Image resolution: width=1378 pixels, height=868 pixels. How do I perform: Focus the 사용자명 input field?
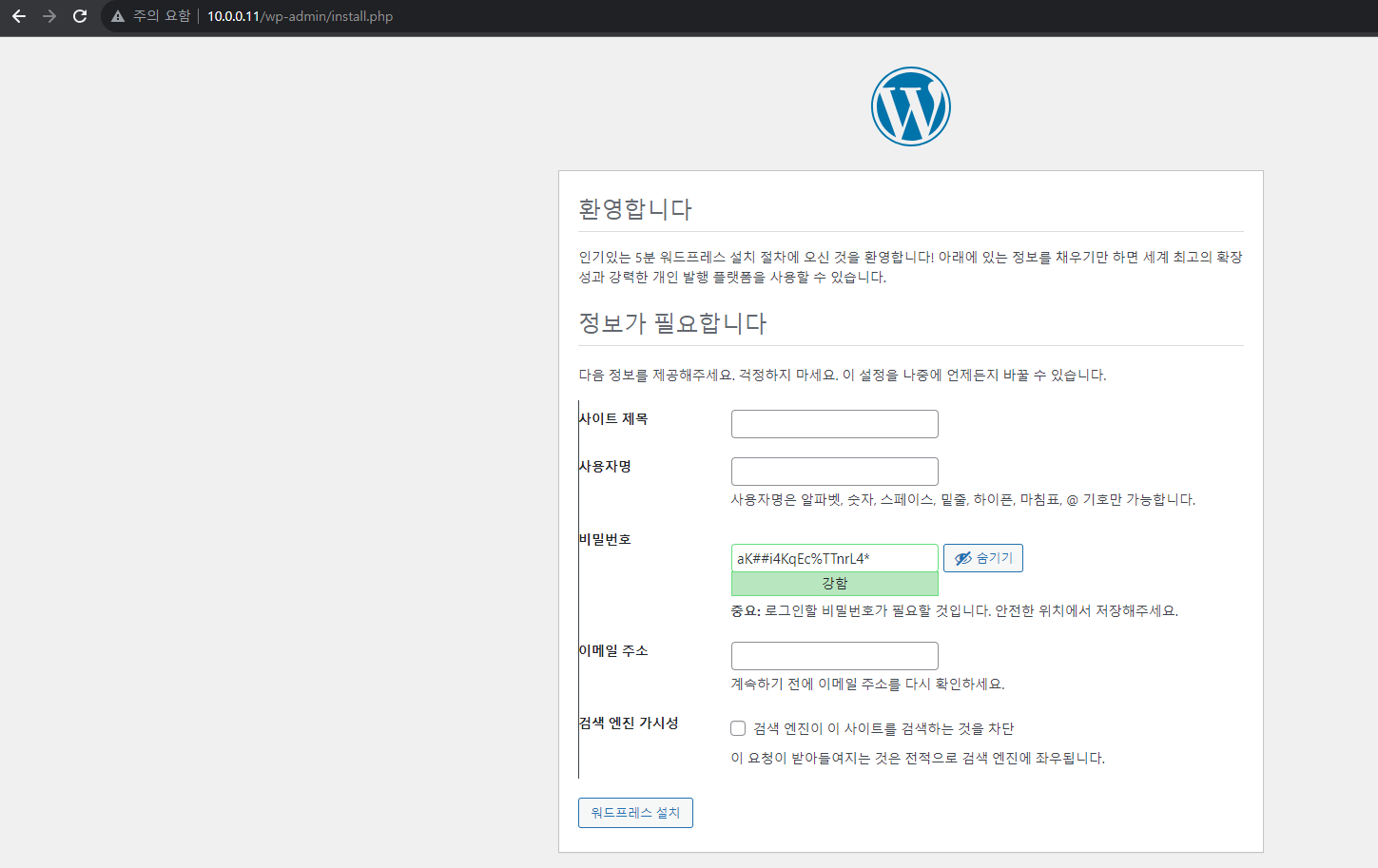[834, 472]
